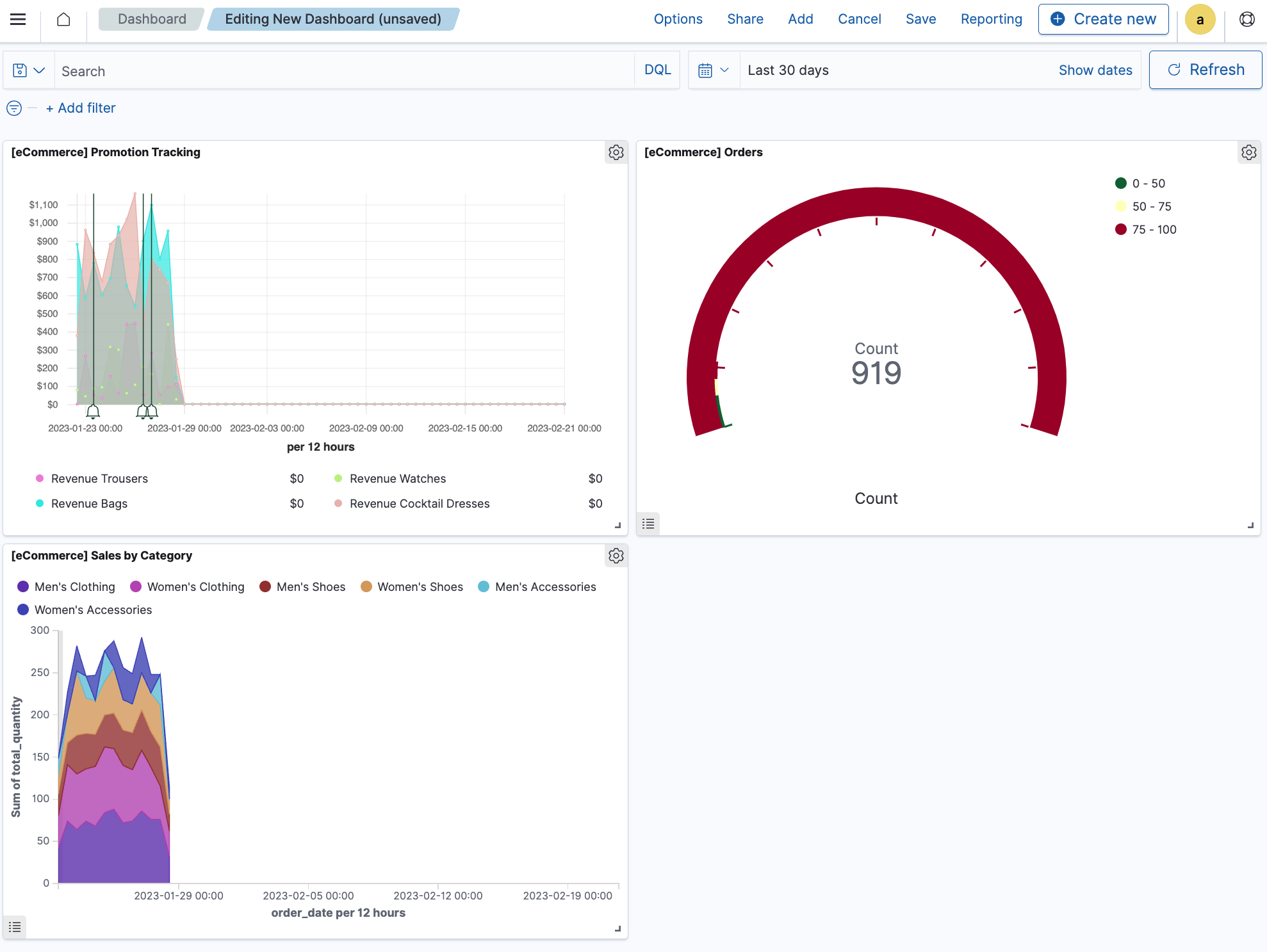Open the date picker calendar icon

click(x=707, y=70)
